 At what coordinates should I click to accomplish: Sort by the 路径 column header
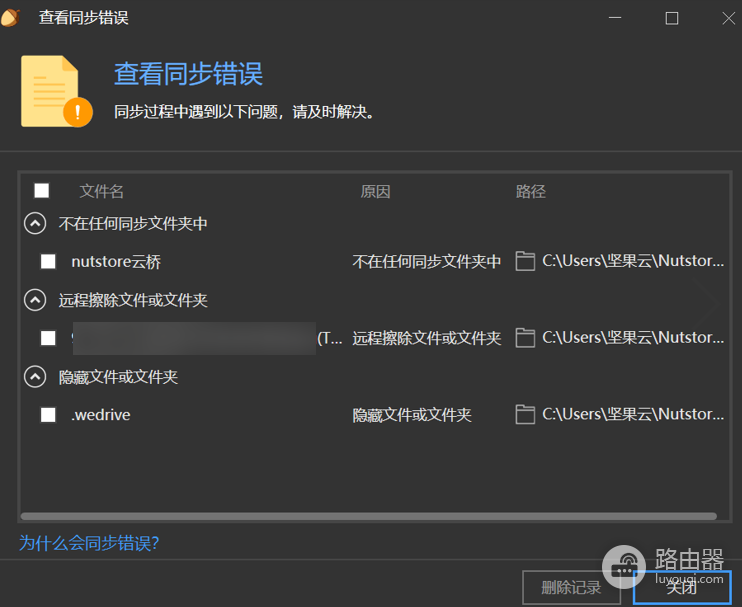point(530,192)
